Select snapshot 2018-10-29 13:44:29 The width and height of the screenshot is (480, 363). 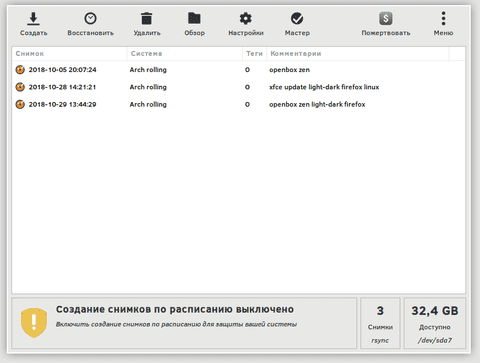tap(238, 104)
